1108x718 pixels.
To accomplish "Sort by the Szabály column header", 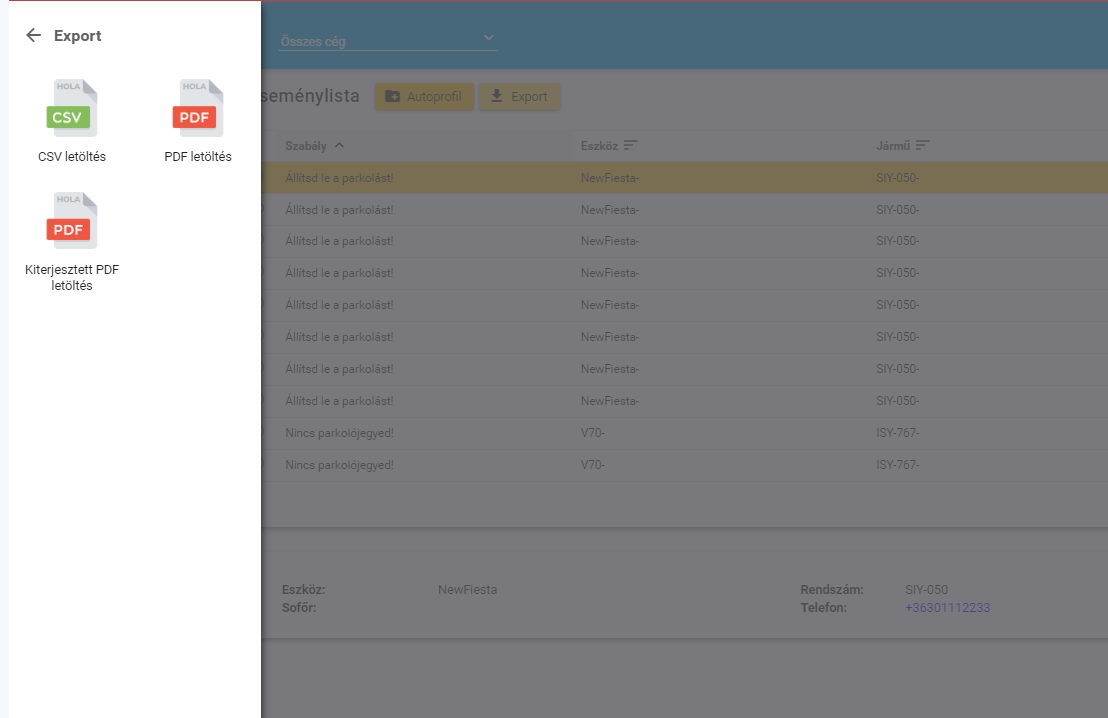I will pyautogui.click(x=305, y=146).
